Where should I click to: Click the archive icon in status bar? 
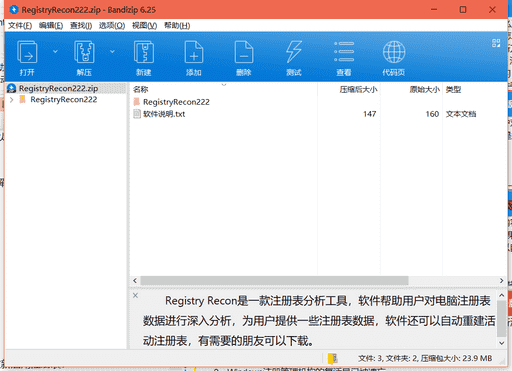tap(333, 358)
